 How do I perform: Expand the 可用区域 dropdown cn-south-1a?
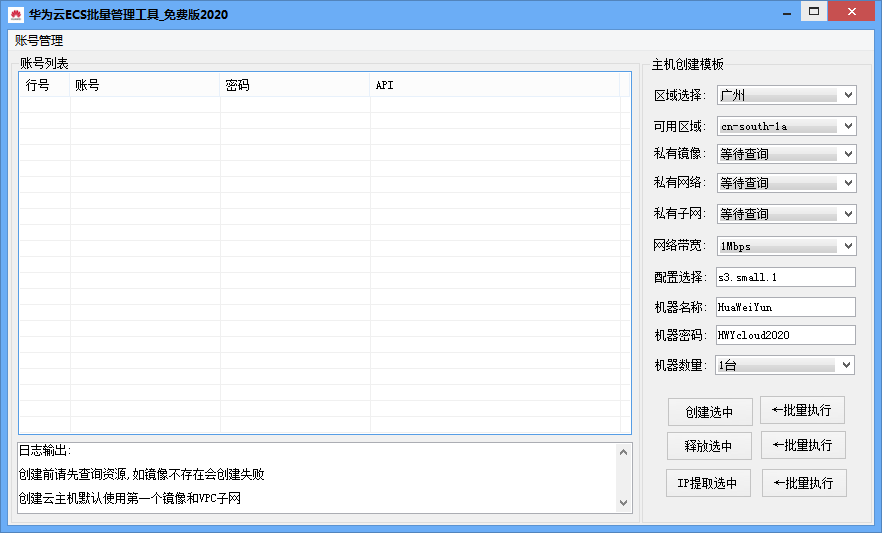pos(786,126)
